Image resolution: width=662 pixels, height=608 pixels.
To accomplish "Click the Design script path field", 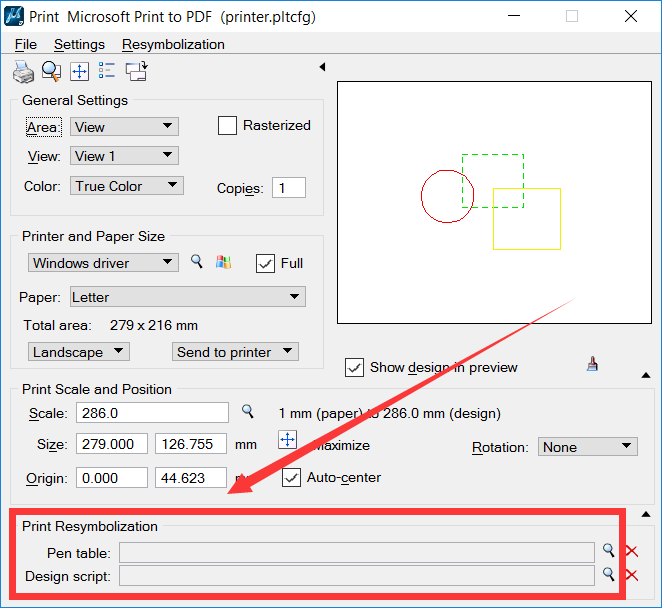I will pos(357,576).
